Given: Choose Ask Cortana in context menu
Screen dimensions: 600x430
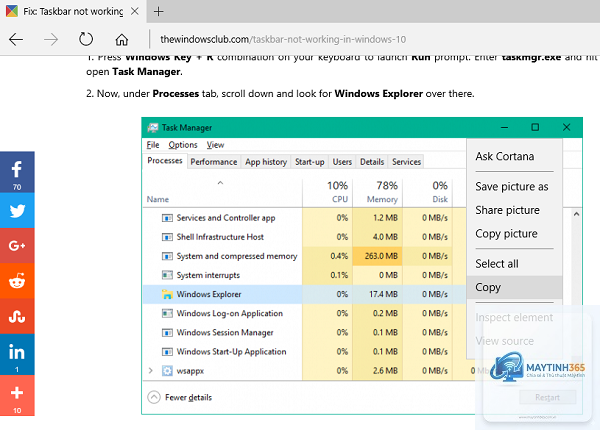Looking at the screenshot, I should [x=505, y=156].
